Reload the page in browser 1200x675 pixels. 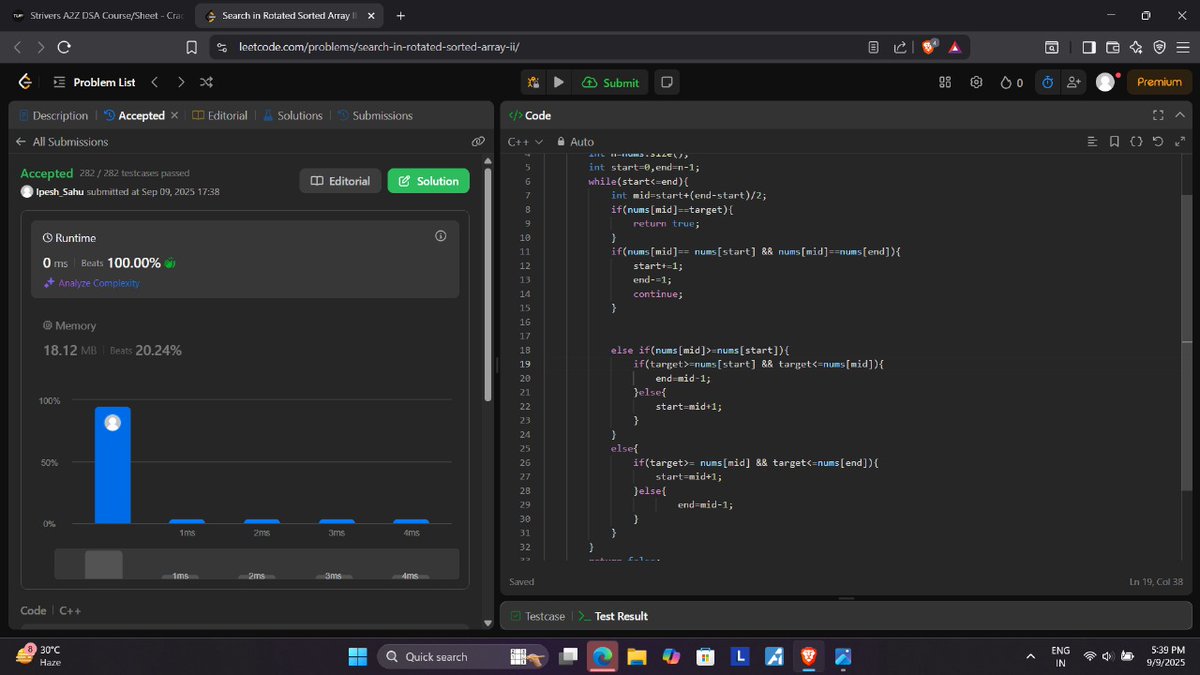[64, 47]
